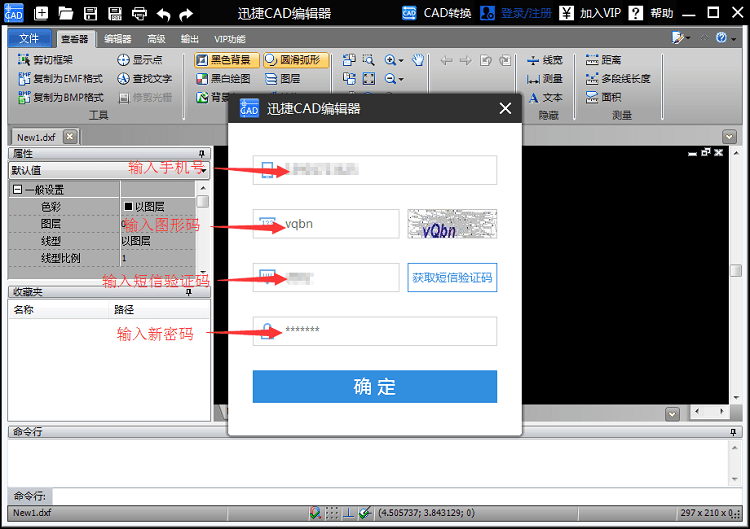This screenshot has width=750, height=529.
Task: Open the 默认值 properties dropdown
Action: 109,170
